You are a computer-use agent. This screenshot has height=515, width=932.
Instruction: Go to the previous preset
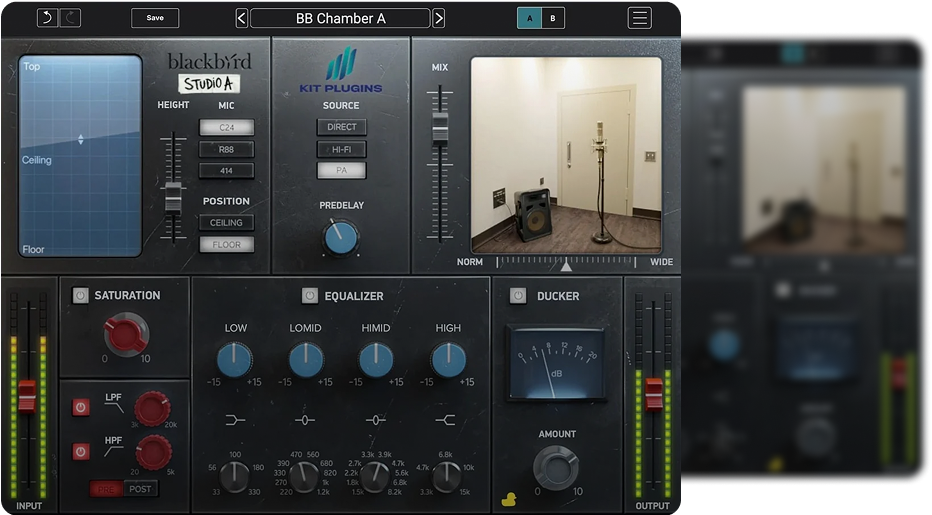click(x=241, y=18)
